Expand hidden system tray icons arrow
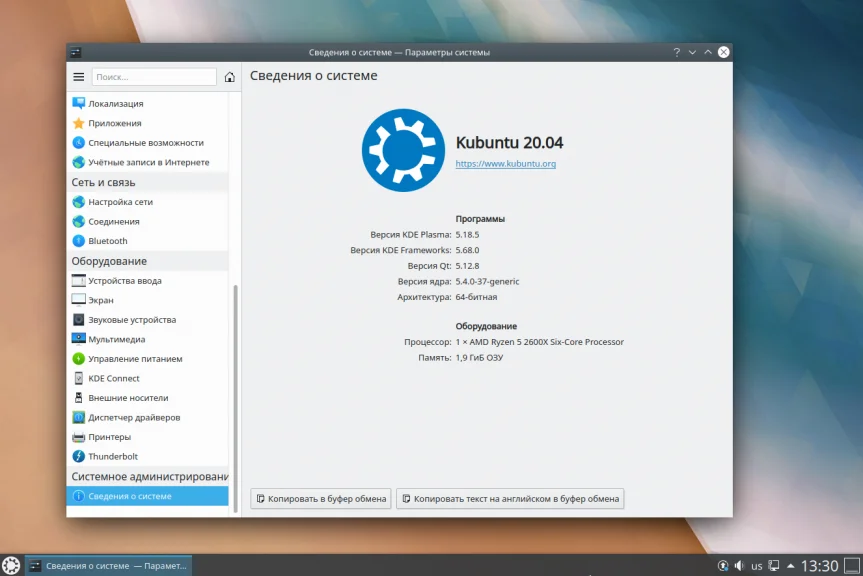Viewport: 863px width, 576px height. [790, 566]
